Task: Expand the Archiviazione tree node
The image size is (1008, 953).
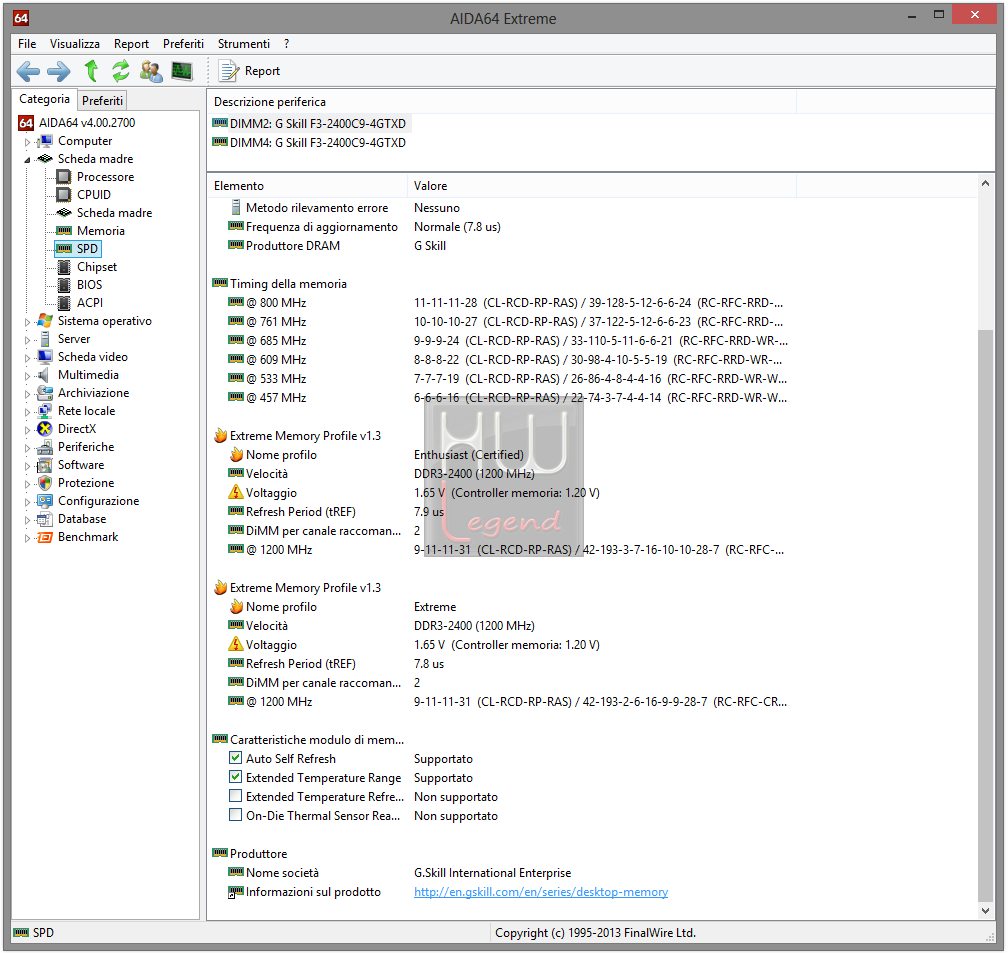Action: click(27, 394)
